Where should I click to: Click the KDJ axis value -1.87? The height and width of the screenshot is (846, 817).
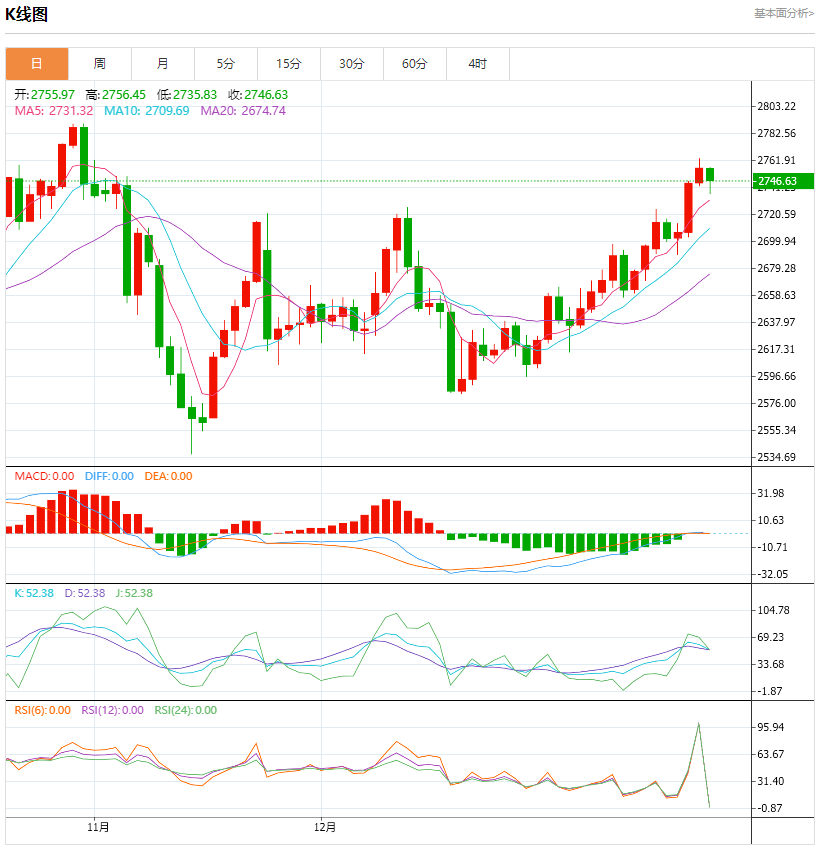(x=770, y=691)
